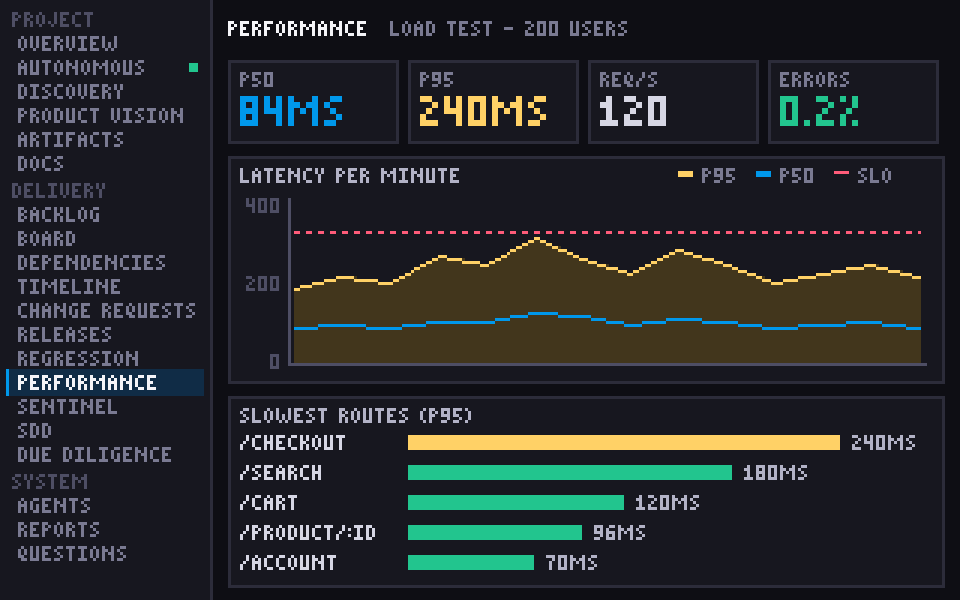Click the Req/s 120 metric card

point(673,102)
